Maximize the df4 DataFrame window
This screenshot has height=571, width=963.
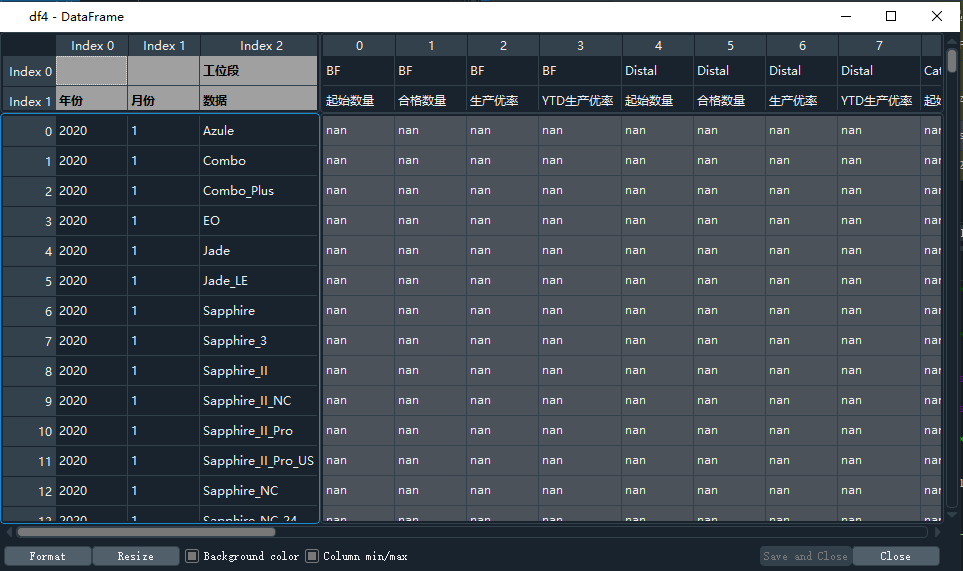point(891,17)
